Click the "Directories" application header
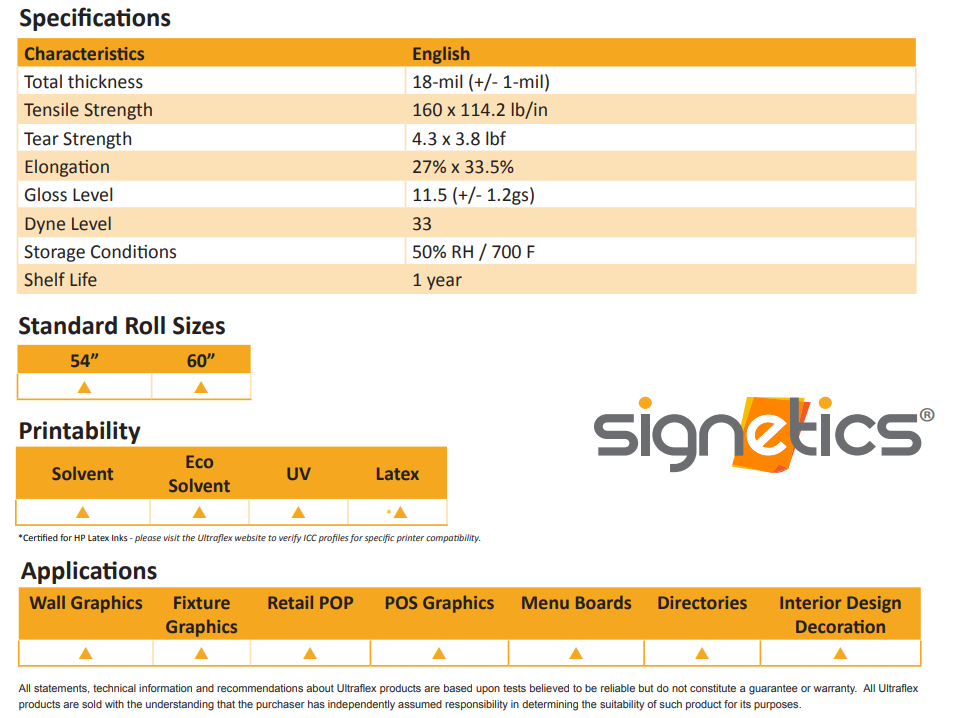The image size is (973, 718). click(x=702, y=603)
